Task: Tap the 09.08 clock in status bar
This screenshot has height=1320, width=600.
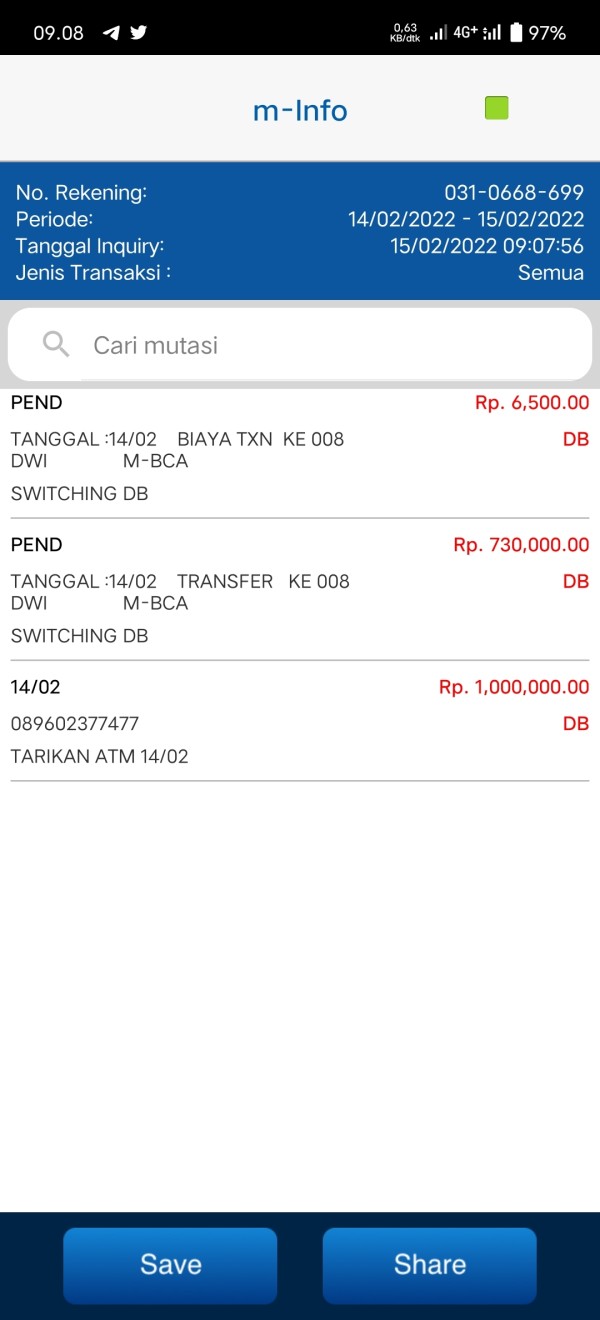Action: (58, 33)
